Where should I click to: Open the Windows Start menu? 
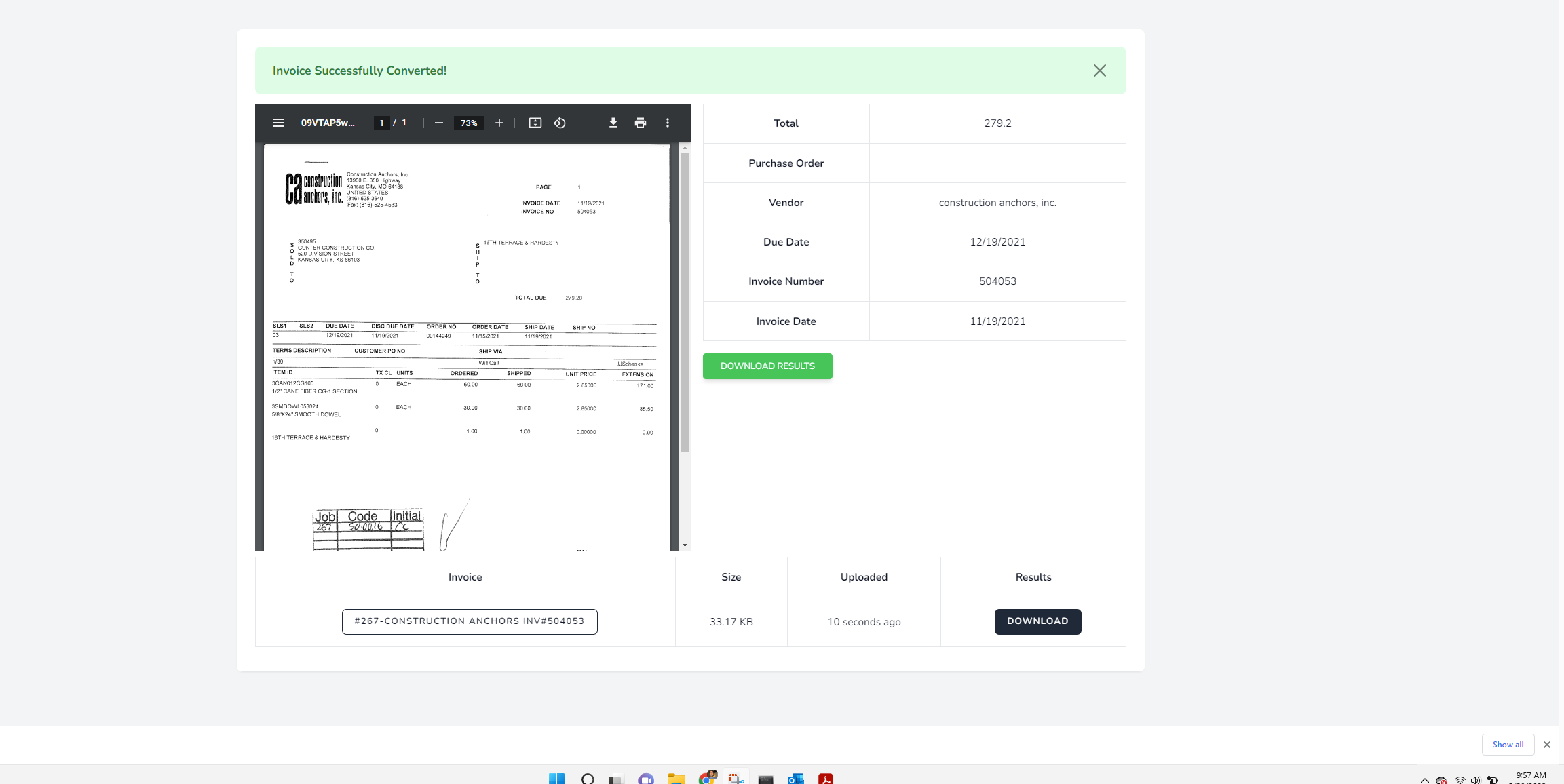tap(558, 779)
